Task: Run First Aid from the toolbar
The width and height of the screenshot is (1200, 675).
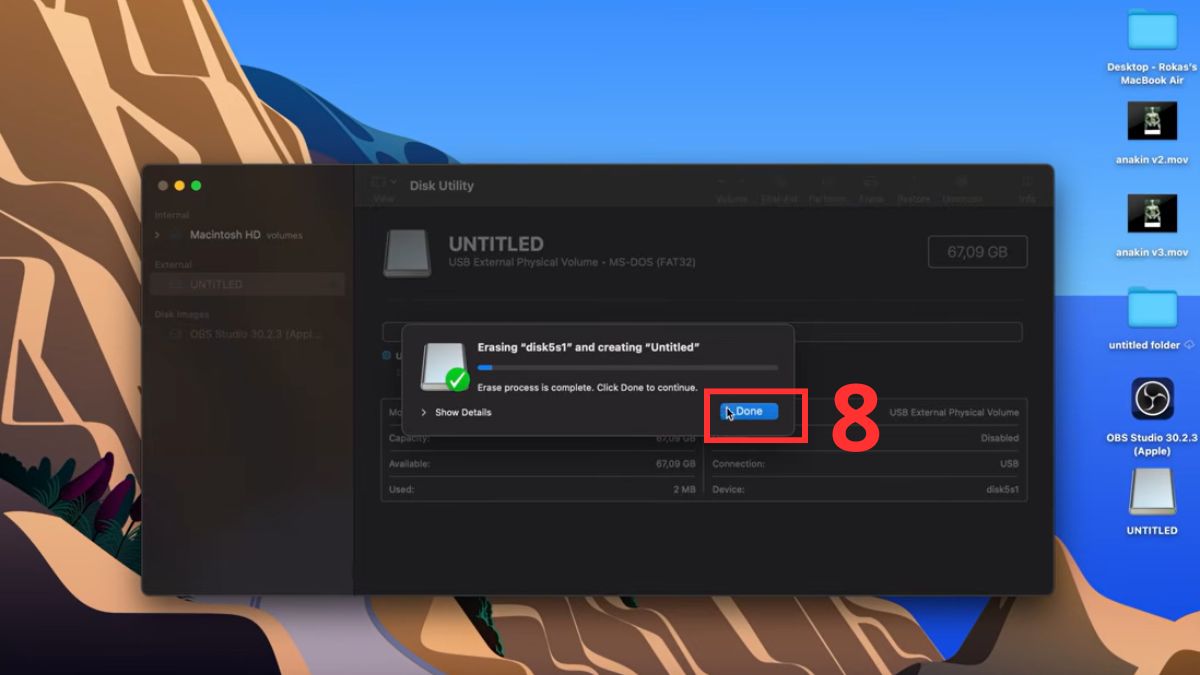Action: click(x=779, y=189)
